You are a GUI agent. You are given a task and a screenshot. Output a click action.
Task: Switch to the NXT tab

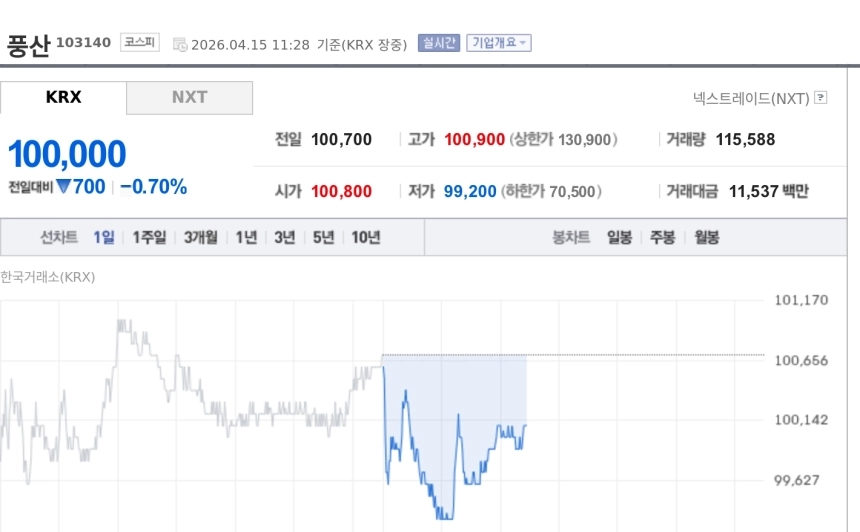click(189, 98)
